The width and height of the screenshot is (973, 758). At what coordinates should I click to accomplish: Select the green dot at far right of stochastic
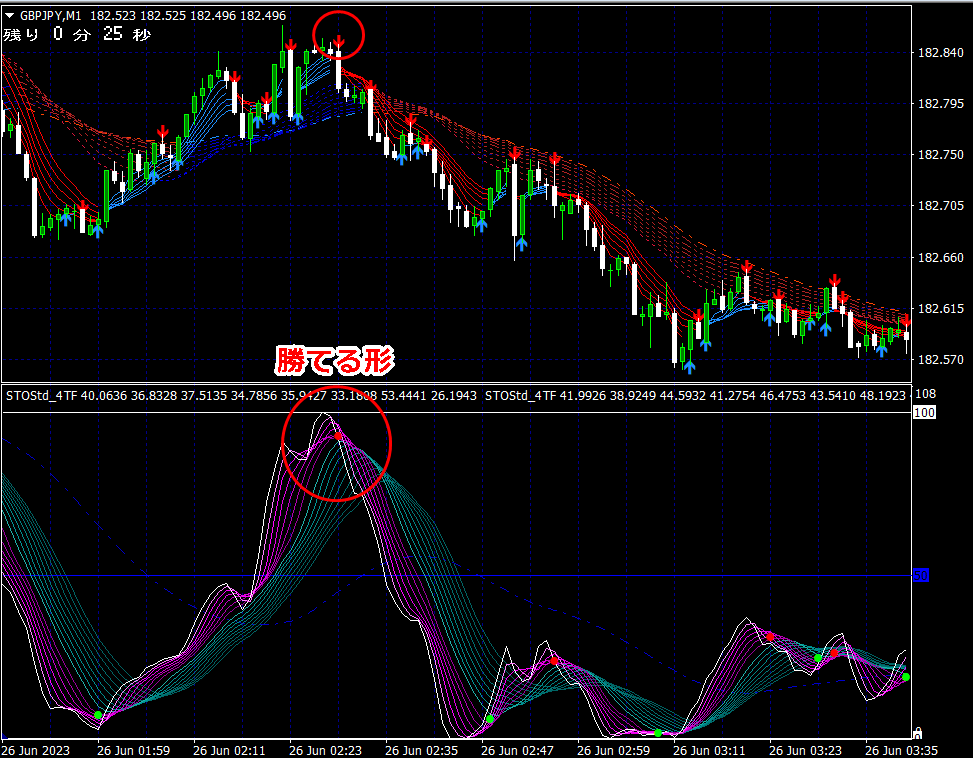(x=906, y=677)
